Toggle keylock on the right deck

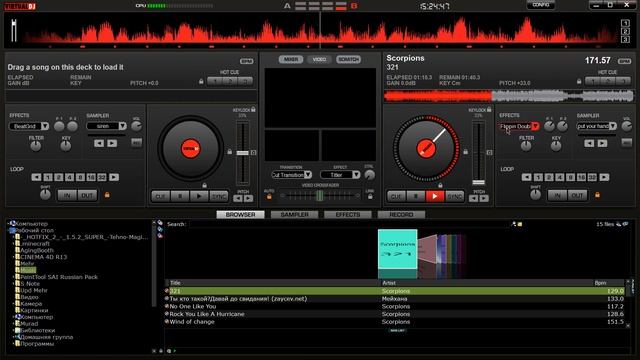pyautogui.click(x=489, y=109)
